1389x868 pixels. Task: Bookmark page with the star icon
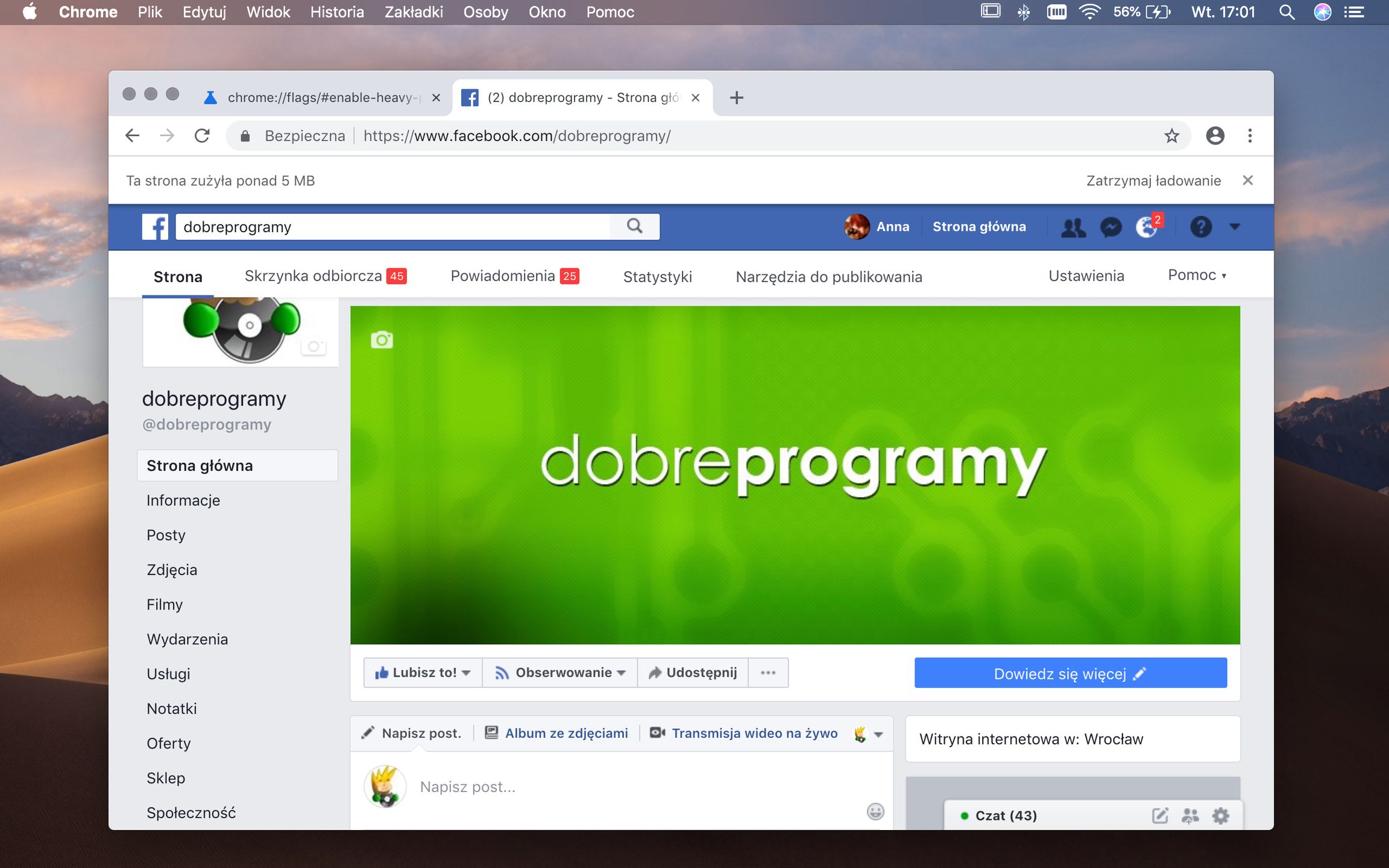(x=1171, y=136)
